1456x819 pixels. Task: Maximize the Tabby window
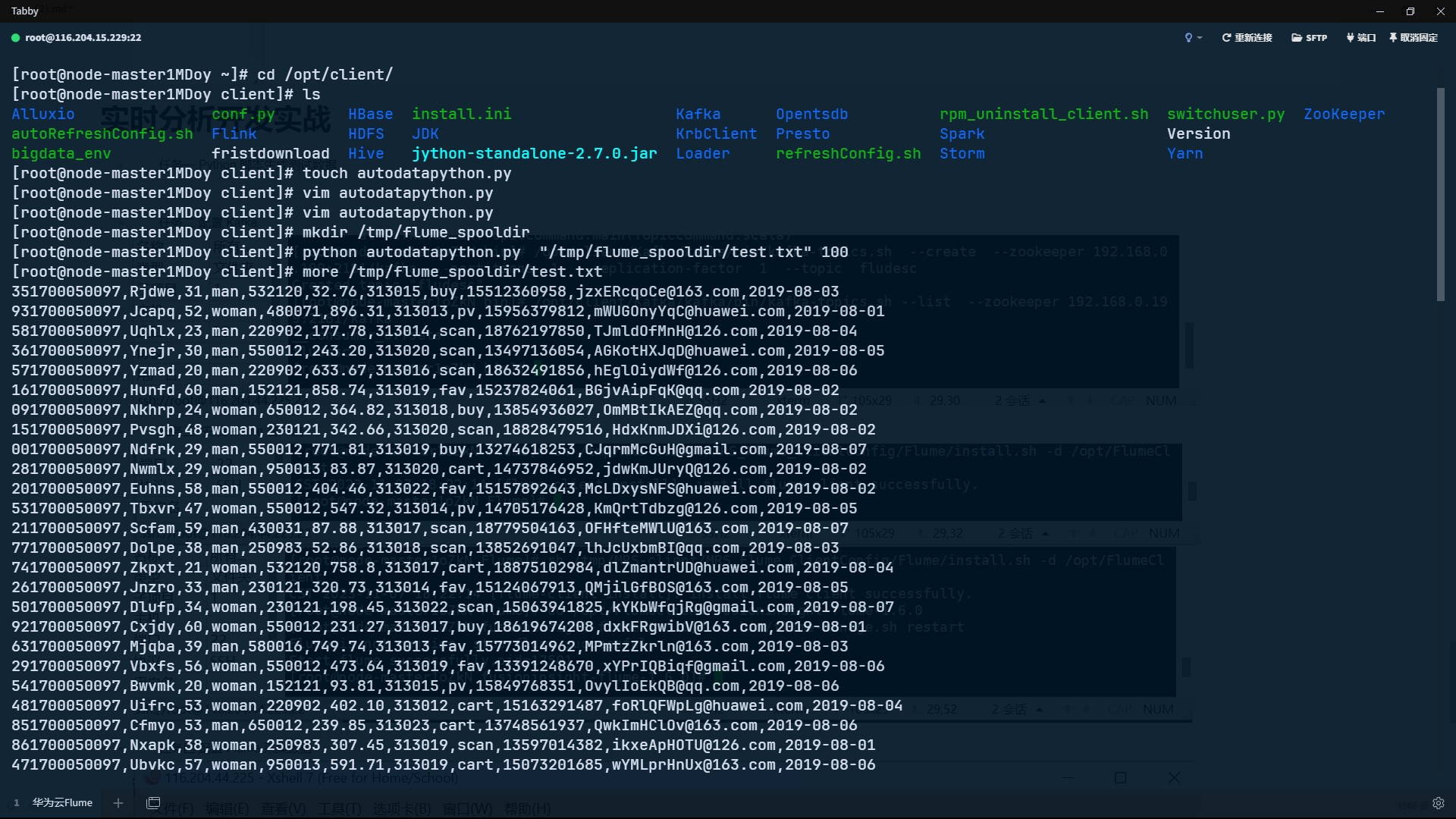point(1410,11)
